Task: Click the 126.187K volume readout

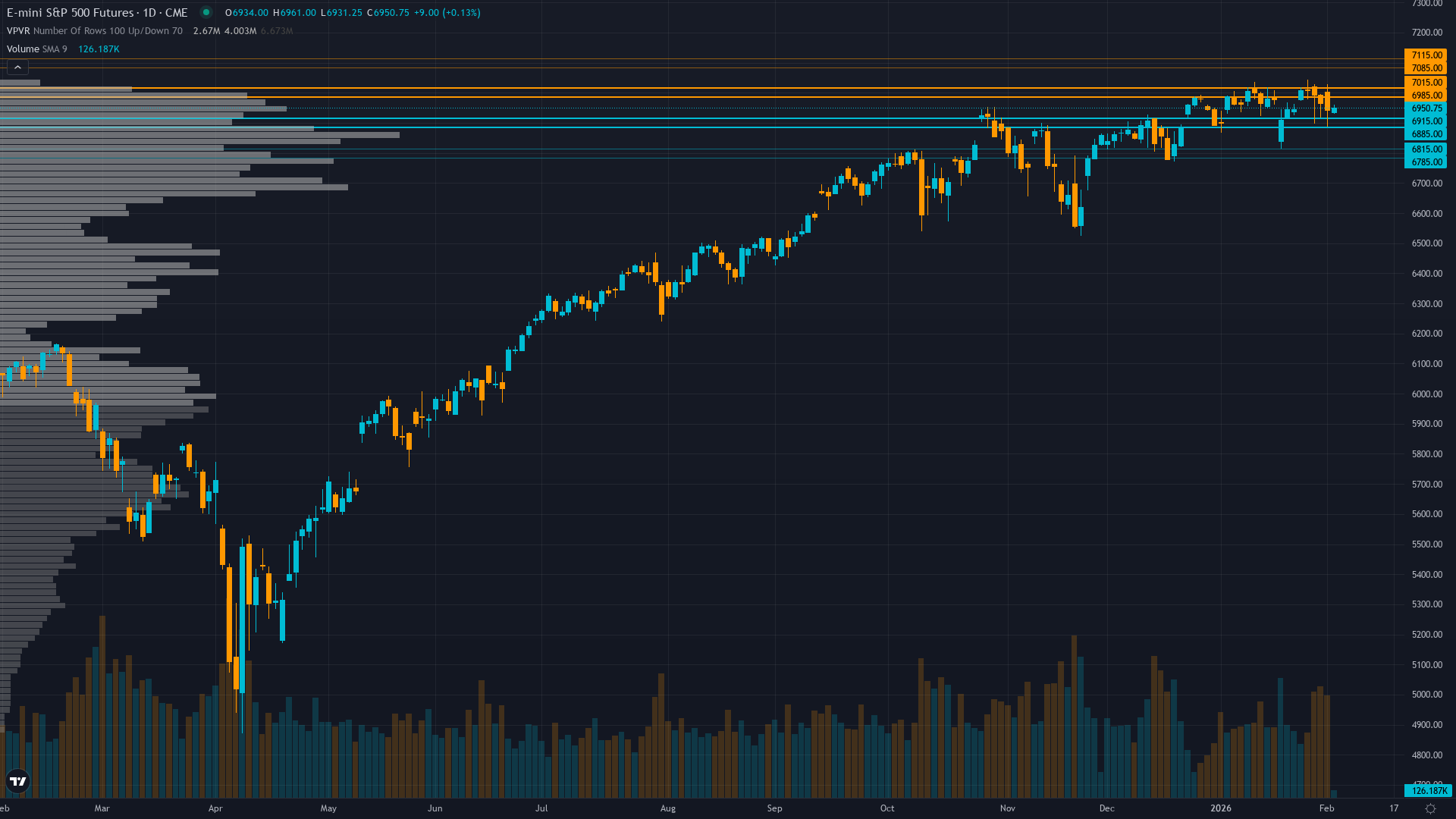Action: (x=99, y=49)
